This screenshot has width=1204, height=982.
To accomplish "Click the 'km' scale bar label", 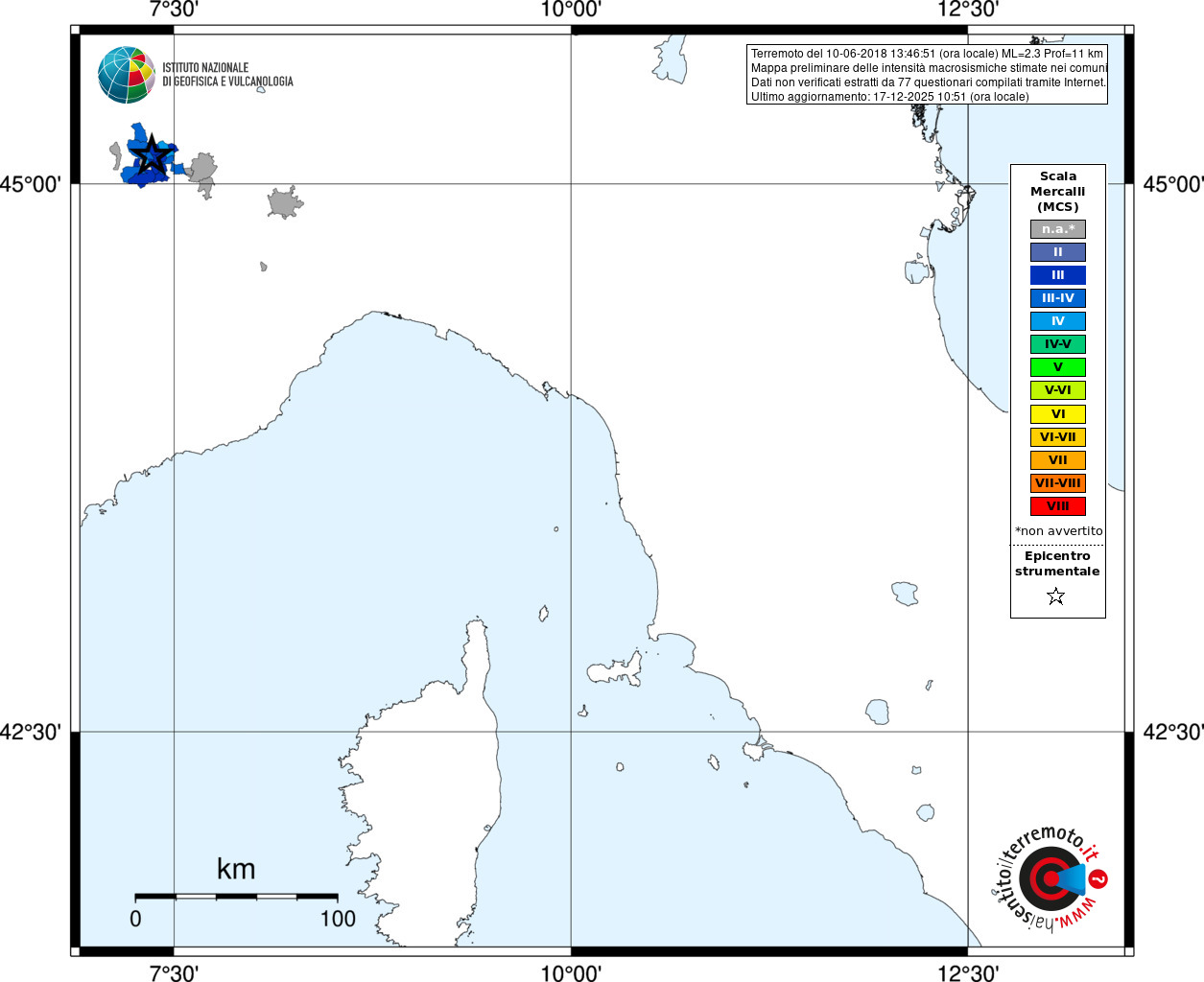I will pos(236,869).
